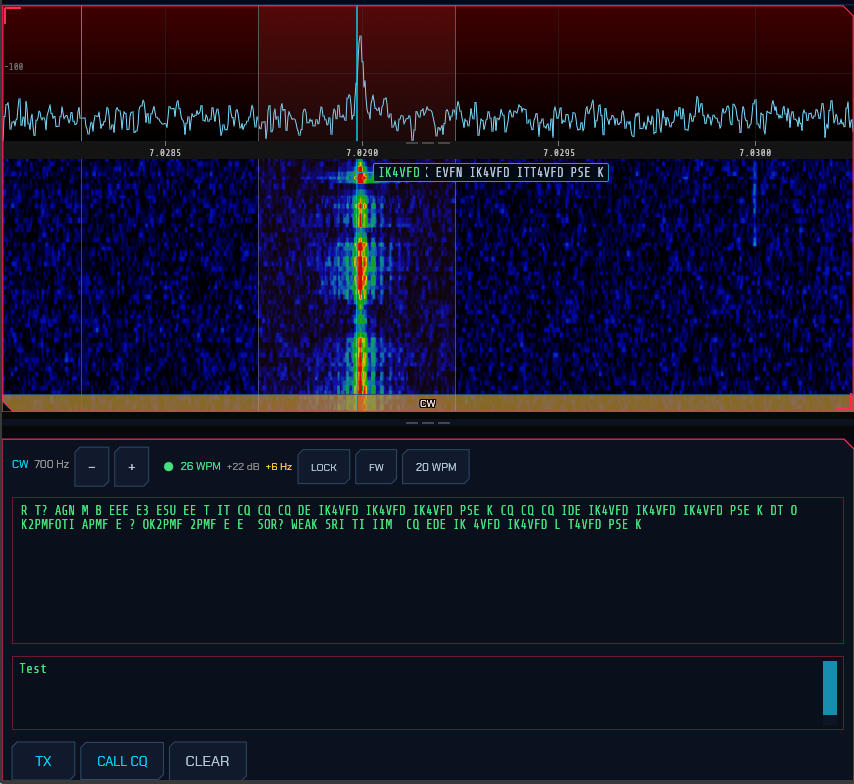This screenshot has height=784, width=854.
Task: Click the 700 Hz pitch value
Action: 52,464
